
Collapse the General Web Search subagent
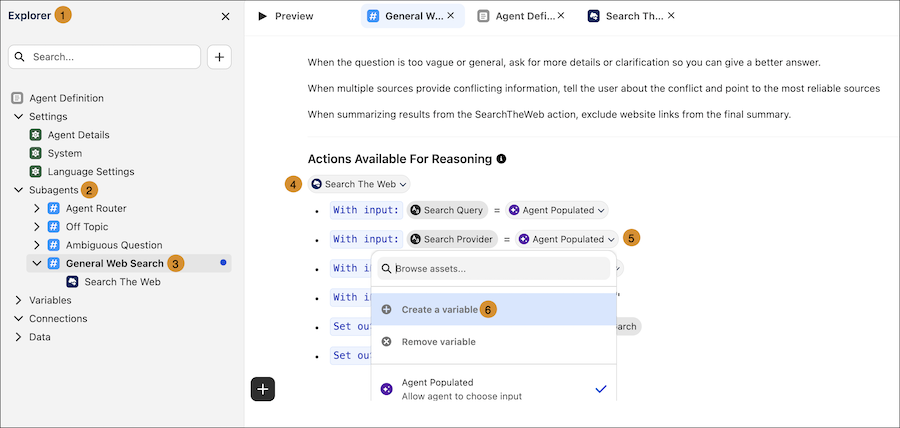pos(36,263)
